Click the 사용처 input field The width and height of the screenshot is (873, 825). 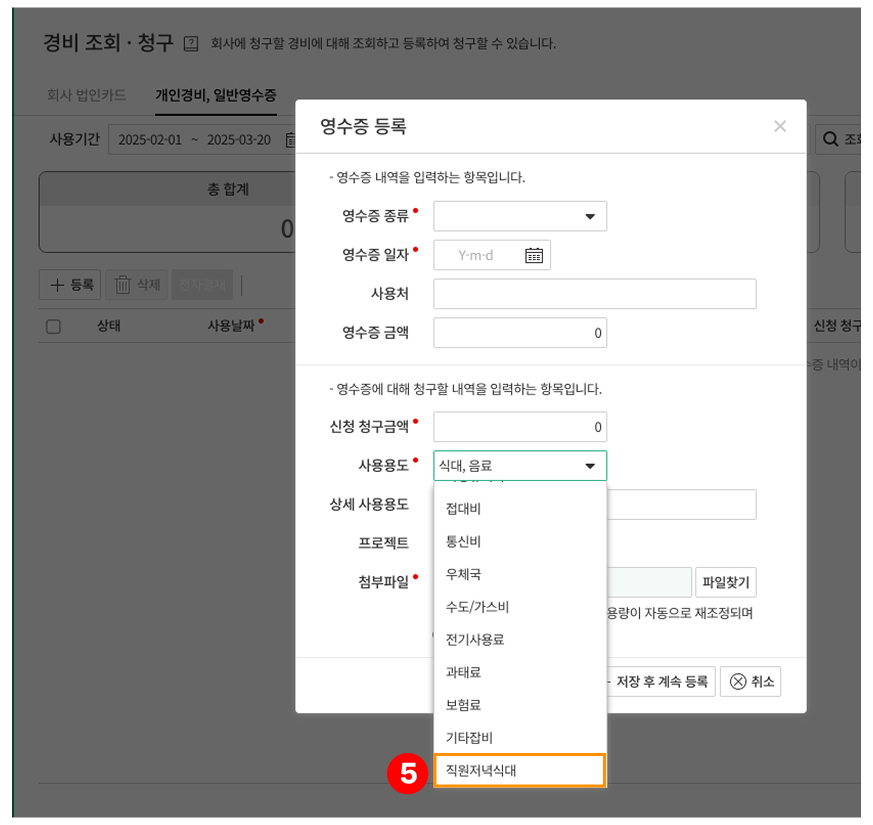pos(595,294)
